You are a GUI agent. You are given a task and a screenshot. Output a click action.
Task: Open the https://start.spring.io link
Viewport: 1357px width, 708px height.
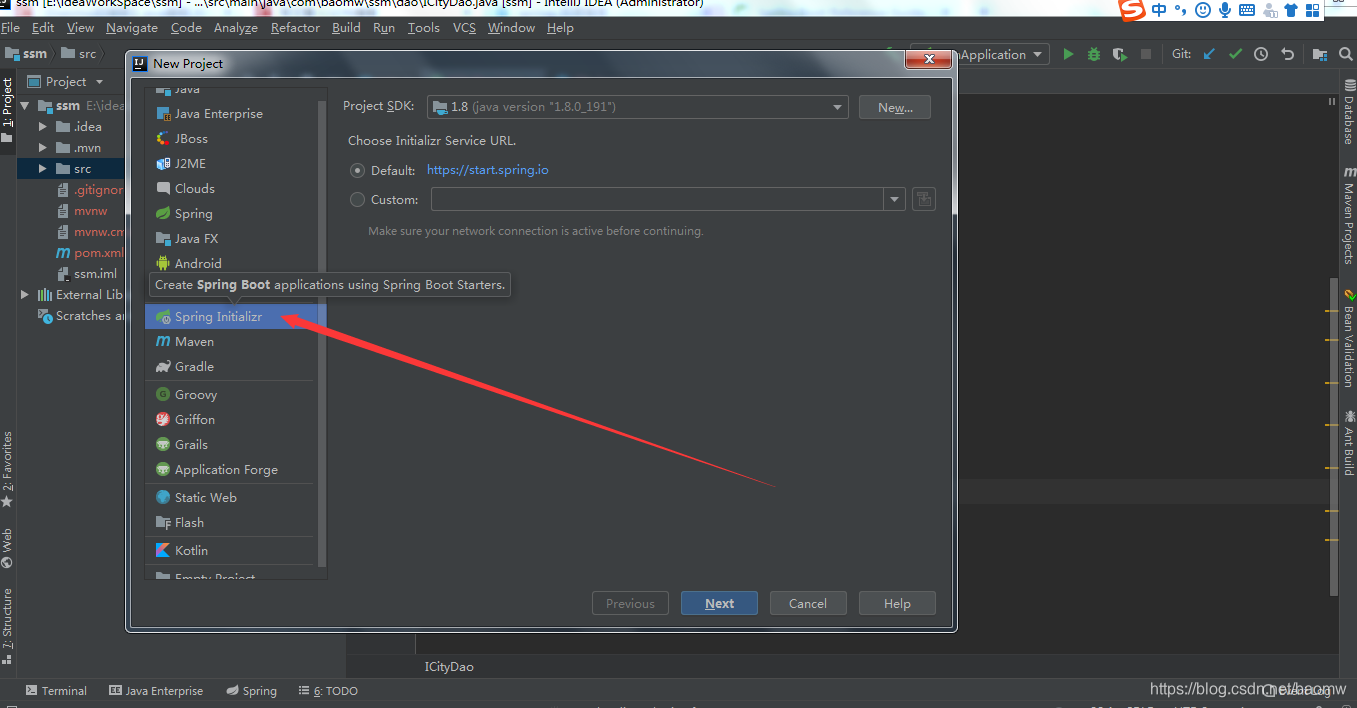487,170
